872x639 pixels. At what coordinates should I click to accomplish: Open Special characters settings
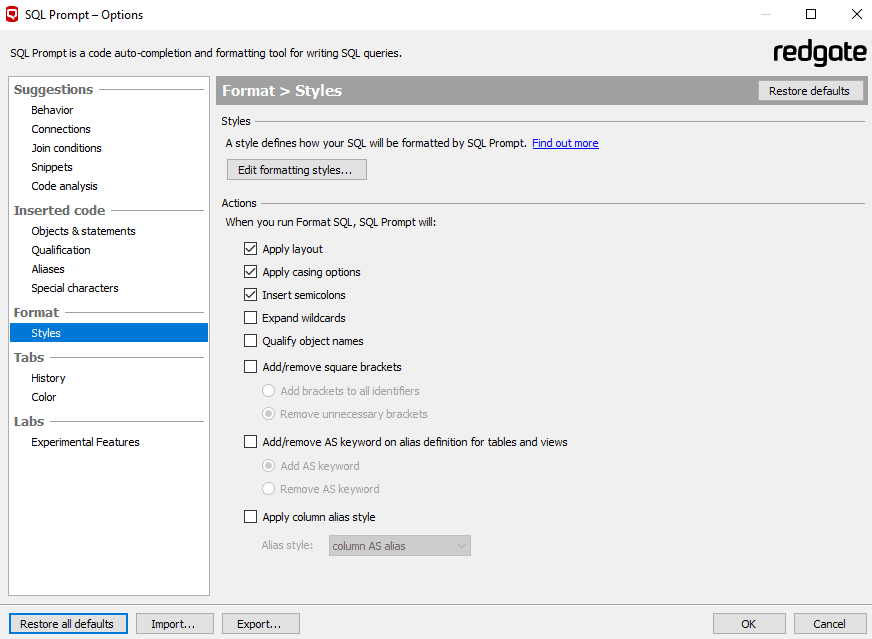coord(75,288)
